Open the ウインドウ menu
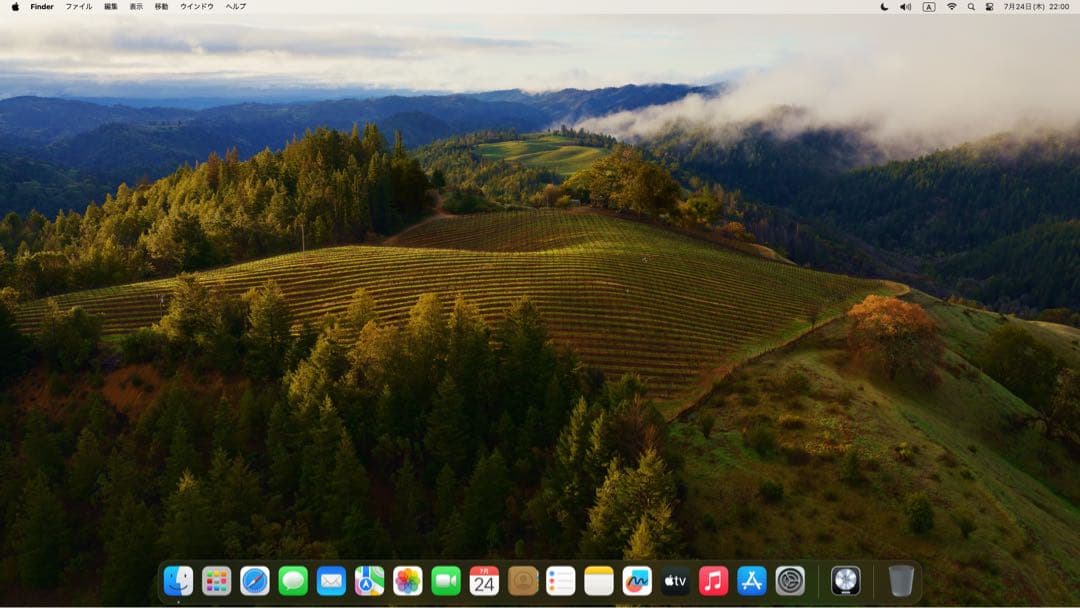Image resolution: width=1080 pixels, height=608 pixels. (x=197, y=7)
